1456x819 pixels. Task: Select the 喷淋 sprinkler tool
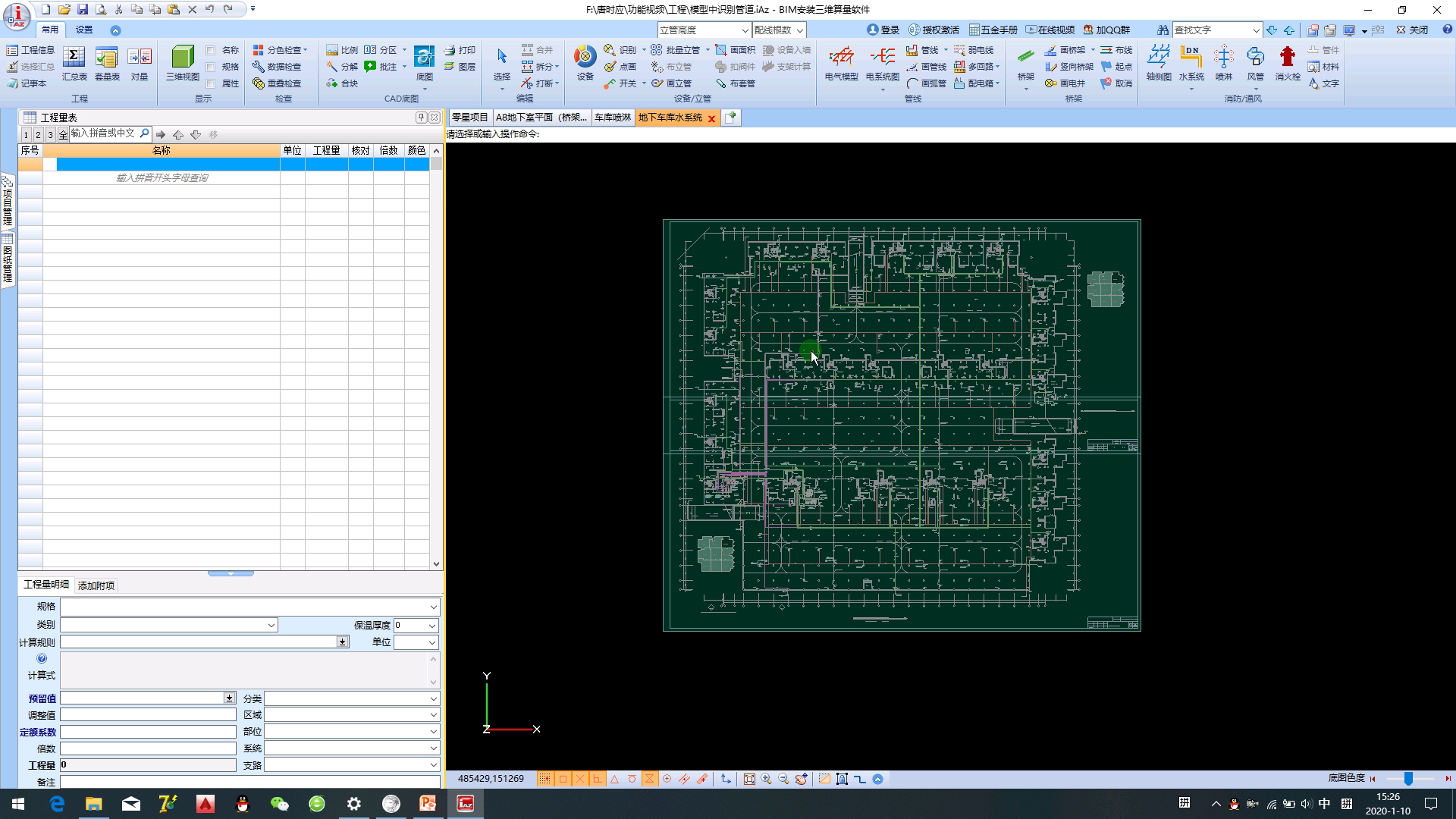point(1224,64)
